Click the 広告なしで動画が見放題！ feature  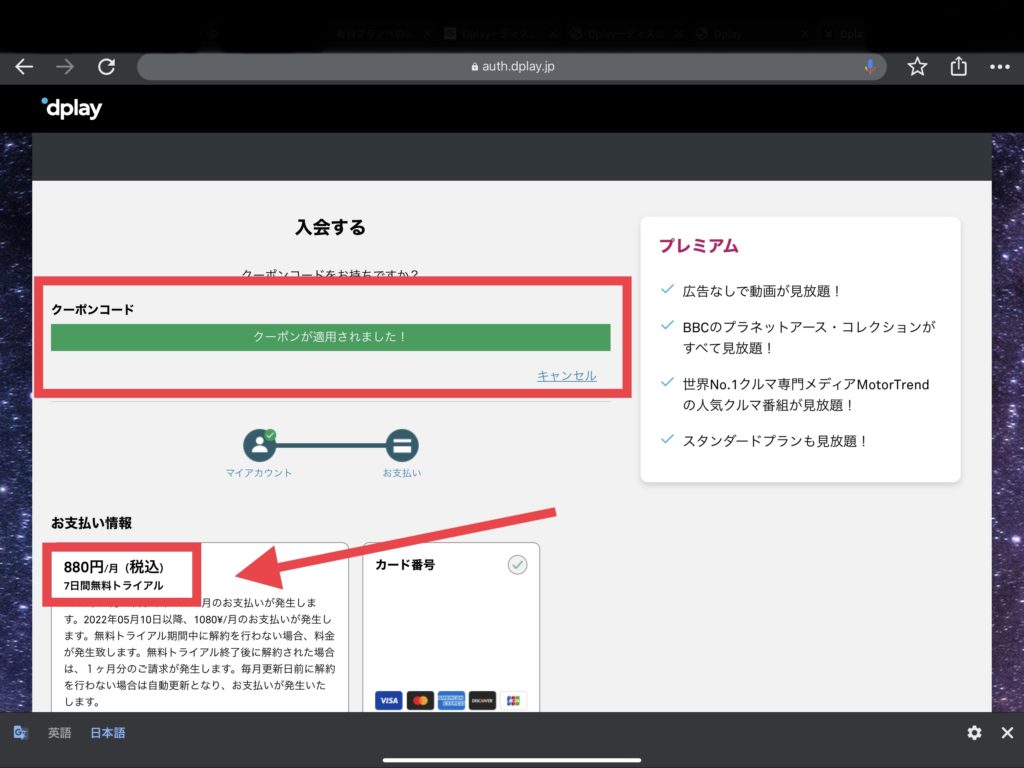click(x=761, y=291)
